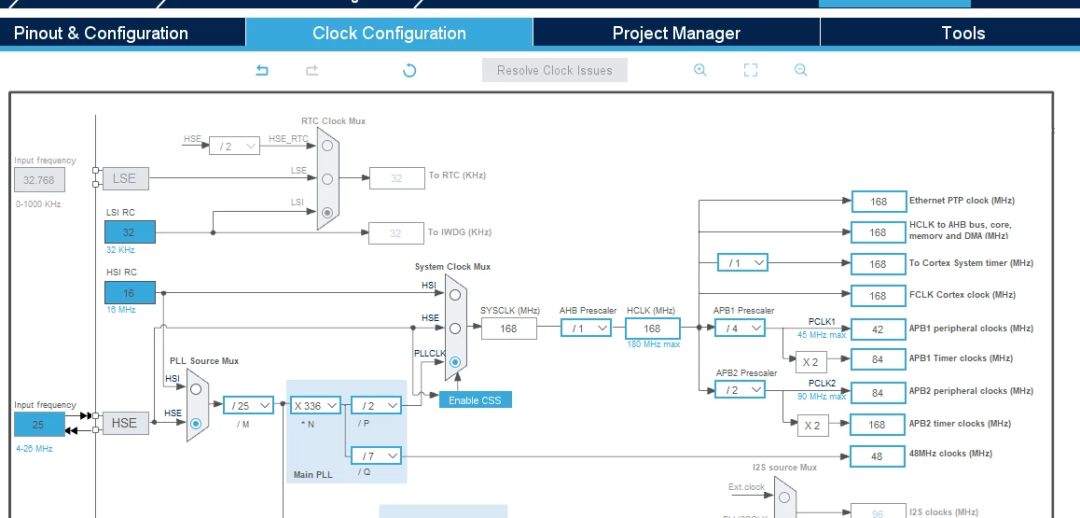Open the APB1 Prescaler dropdown
This screenshot has width=1080, height=518.
coord(740,328)
